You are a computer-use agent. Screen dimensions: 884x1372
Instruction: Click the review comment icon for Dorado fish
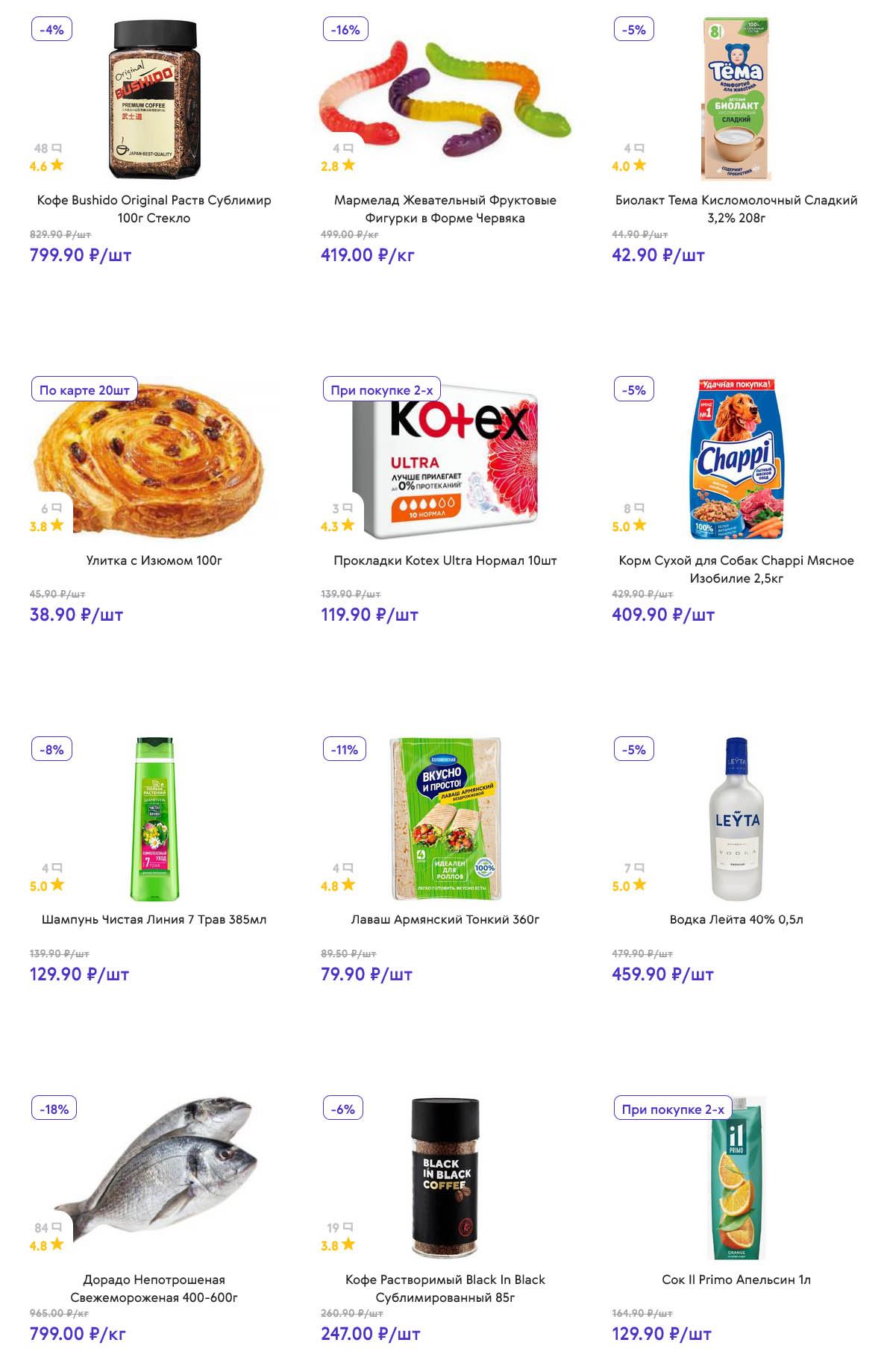pyautogui.click(x=57, y=1227)
